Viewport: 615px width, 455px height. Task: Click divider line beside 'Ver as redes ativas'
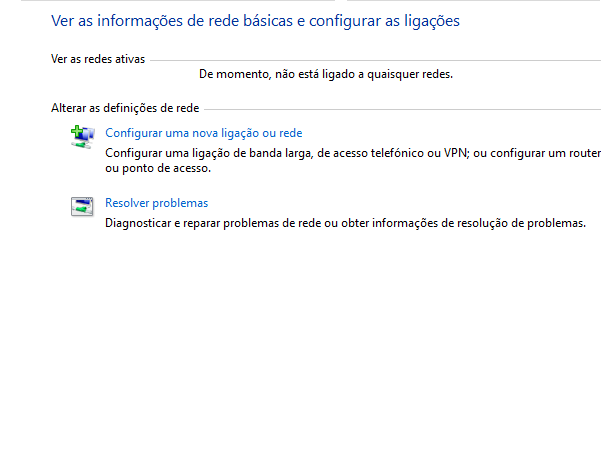point(375,60)
